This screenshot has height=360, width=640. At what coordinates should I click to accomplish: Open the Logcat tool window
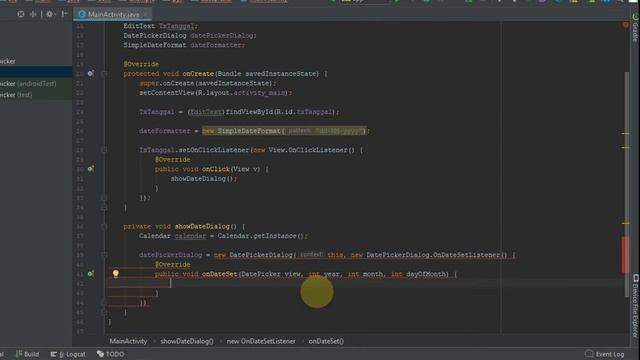(68, 354)
